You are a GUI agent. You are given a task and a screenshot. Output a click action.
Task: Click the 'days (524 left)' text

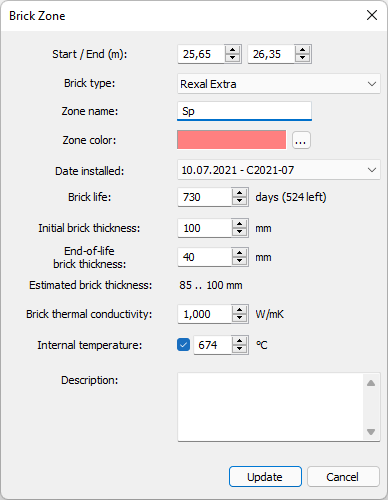pyautogui.click(x=291, y=197)
